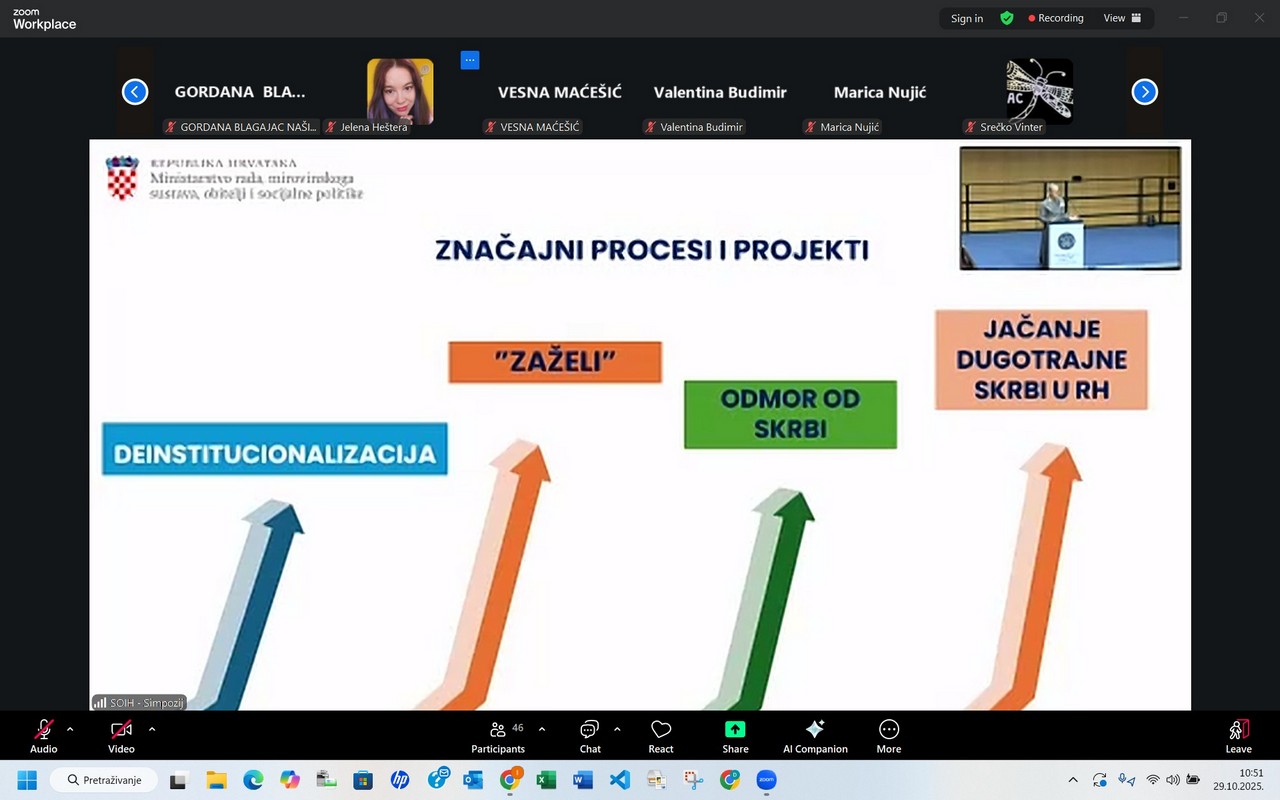Start your video camera

(x=120, y=730)
